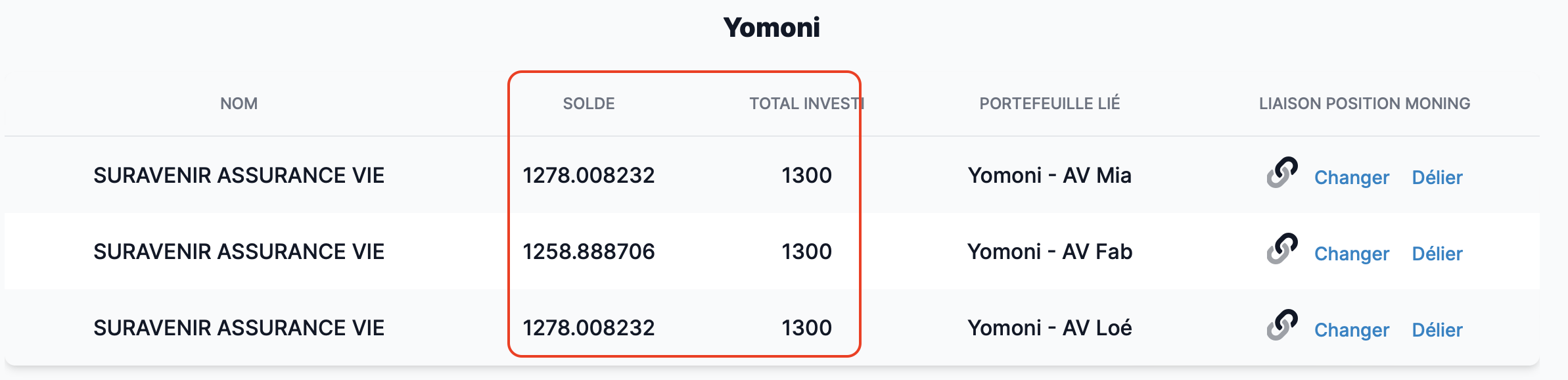The image size is (1568, 380).
Task: Unlink portfolio via Délier on AV Fab row
Action: pyautogui.click(x=1437, y=254)
